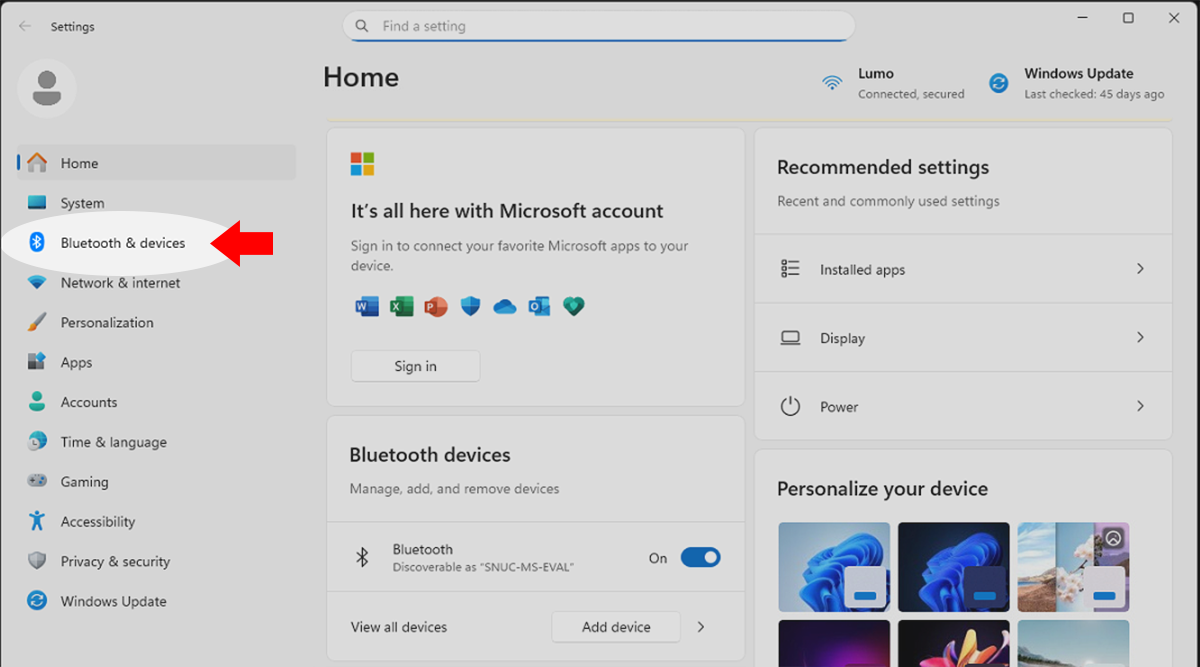This screenshot has height=667, width=1200.
Task: Expand Power settings arrow
Action: (x=1140, y=407)
